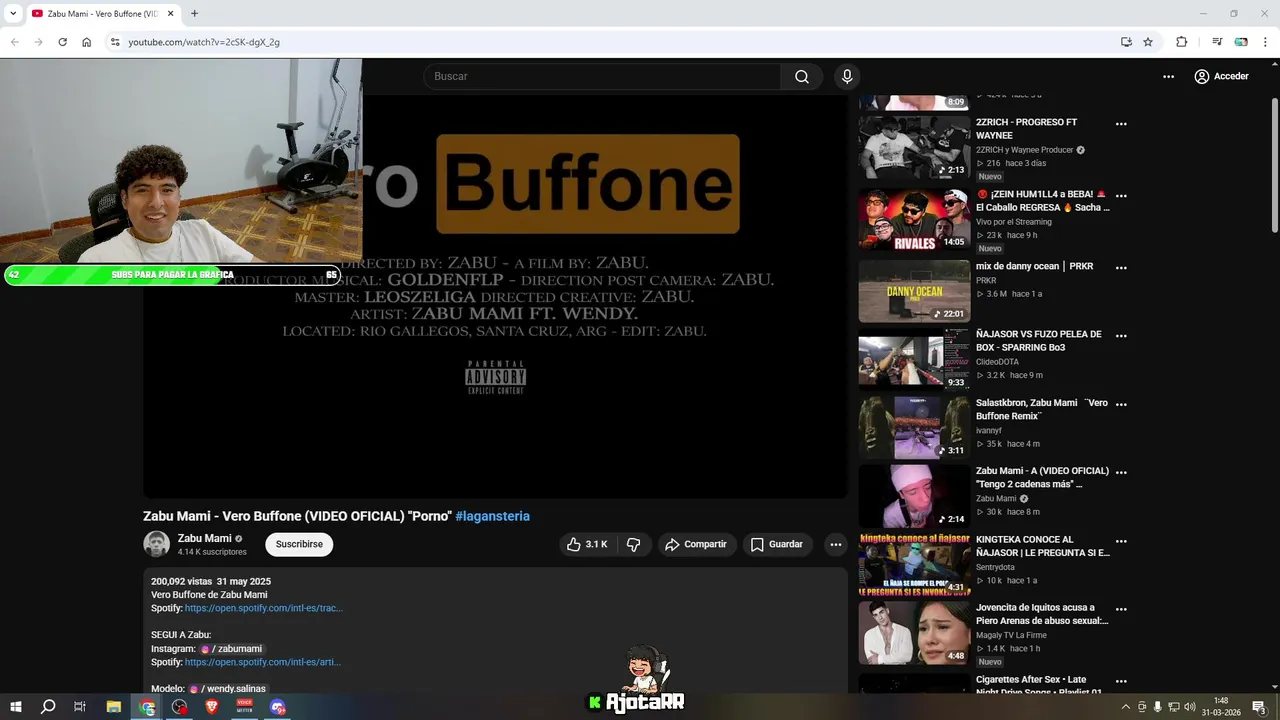Viewport: 1280px width, 720px height.
Task: Open File Explorer from taskbar
Action: click(x=114, y=707)
